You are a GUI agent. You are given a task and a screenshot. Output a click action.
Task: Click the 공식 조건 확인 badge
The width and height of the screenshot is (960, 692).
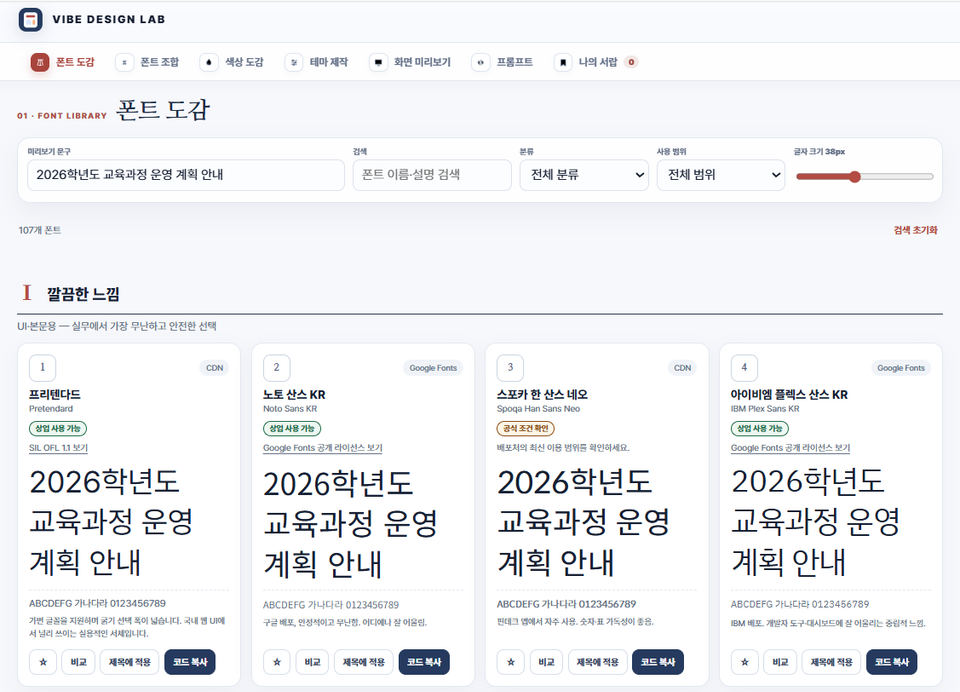coord(525,429)
